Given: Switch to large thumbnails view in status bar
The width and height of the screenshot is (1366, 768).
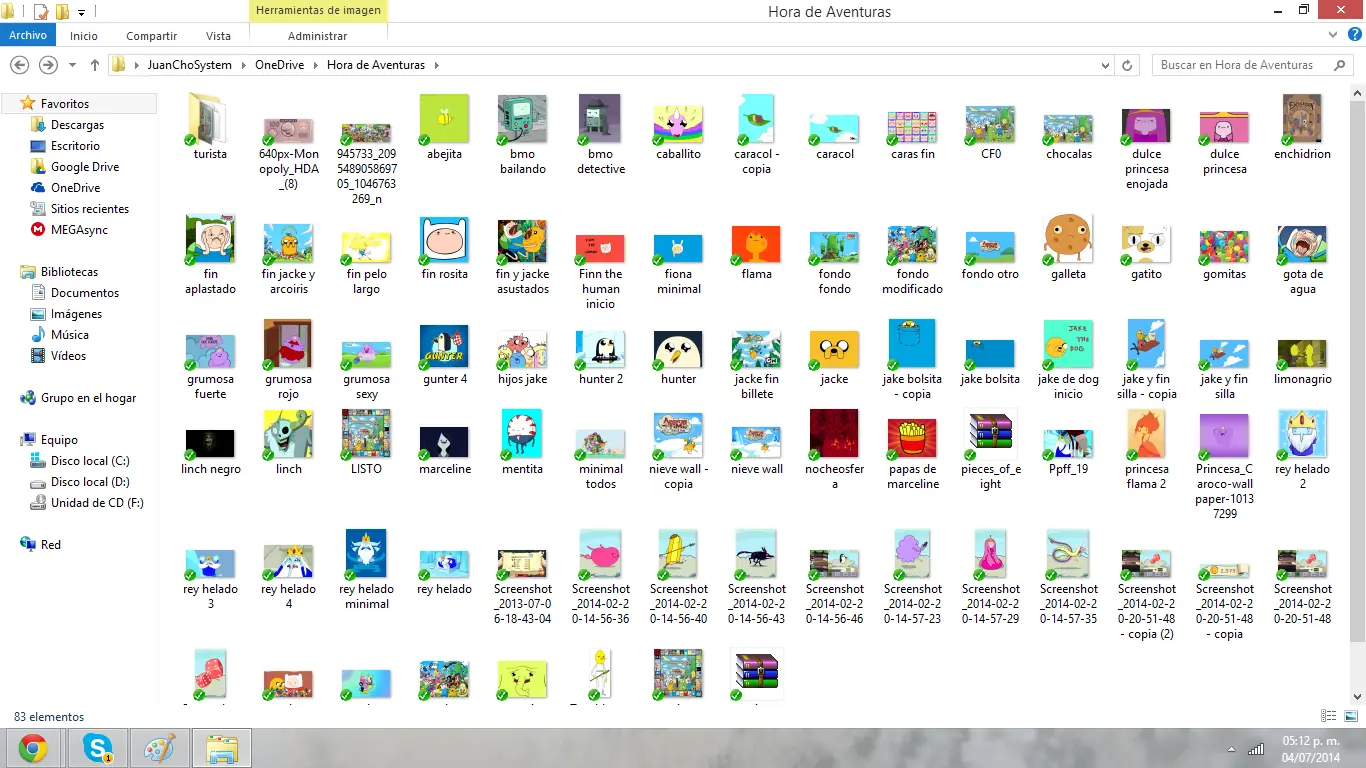Looking at the screenshot, I should 1349,716.
